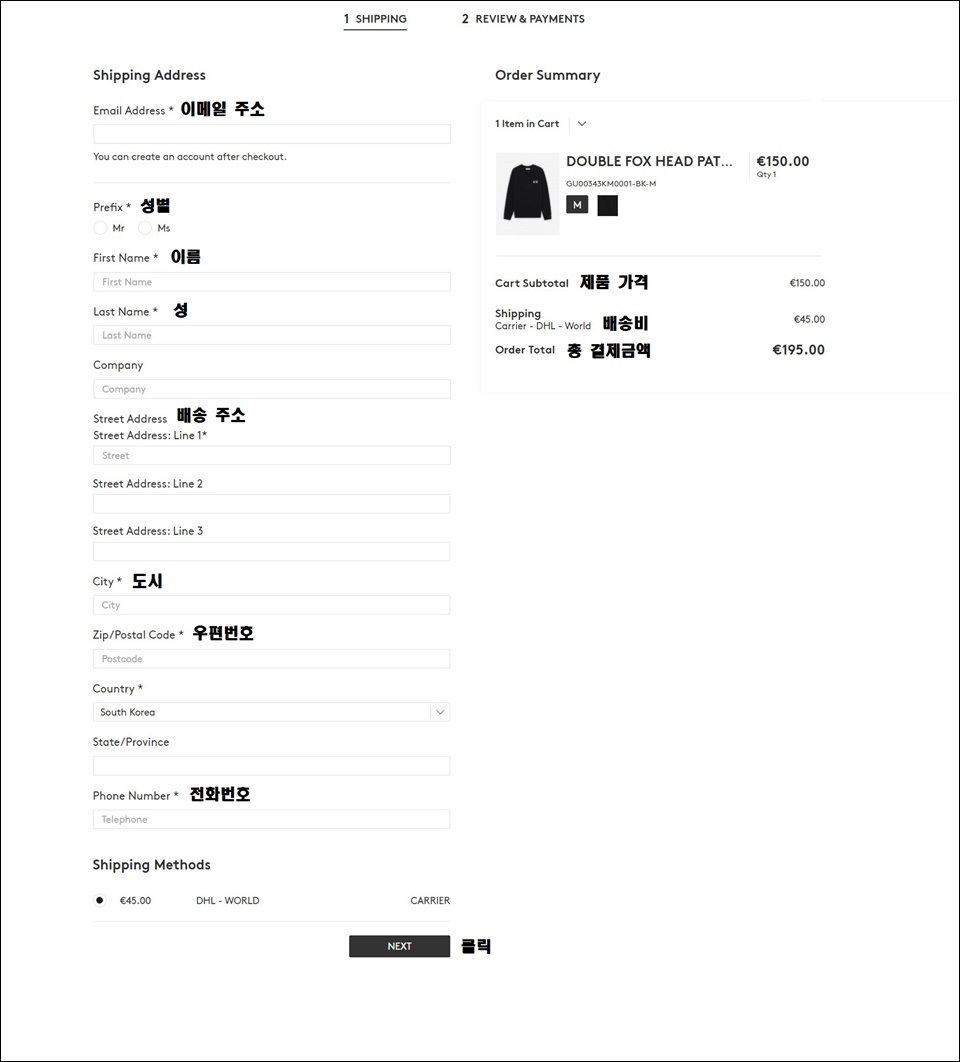This screenshot has width=960, height=1062.
Task: Select the €45.00 DHL World shipping method
Action: click(x=100, y=900)
